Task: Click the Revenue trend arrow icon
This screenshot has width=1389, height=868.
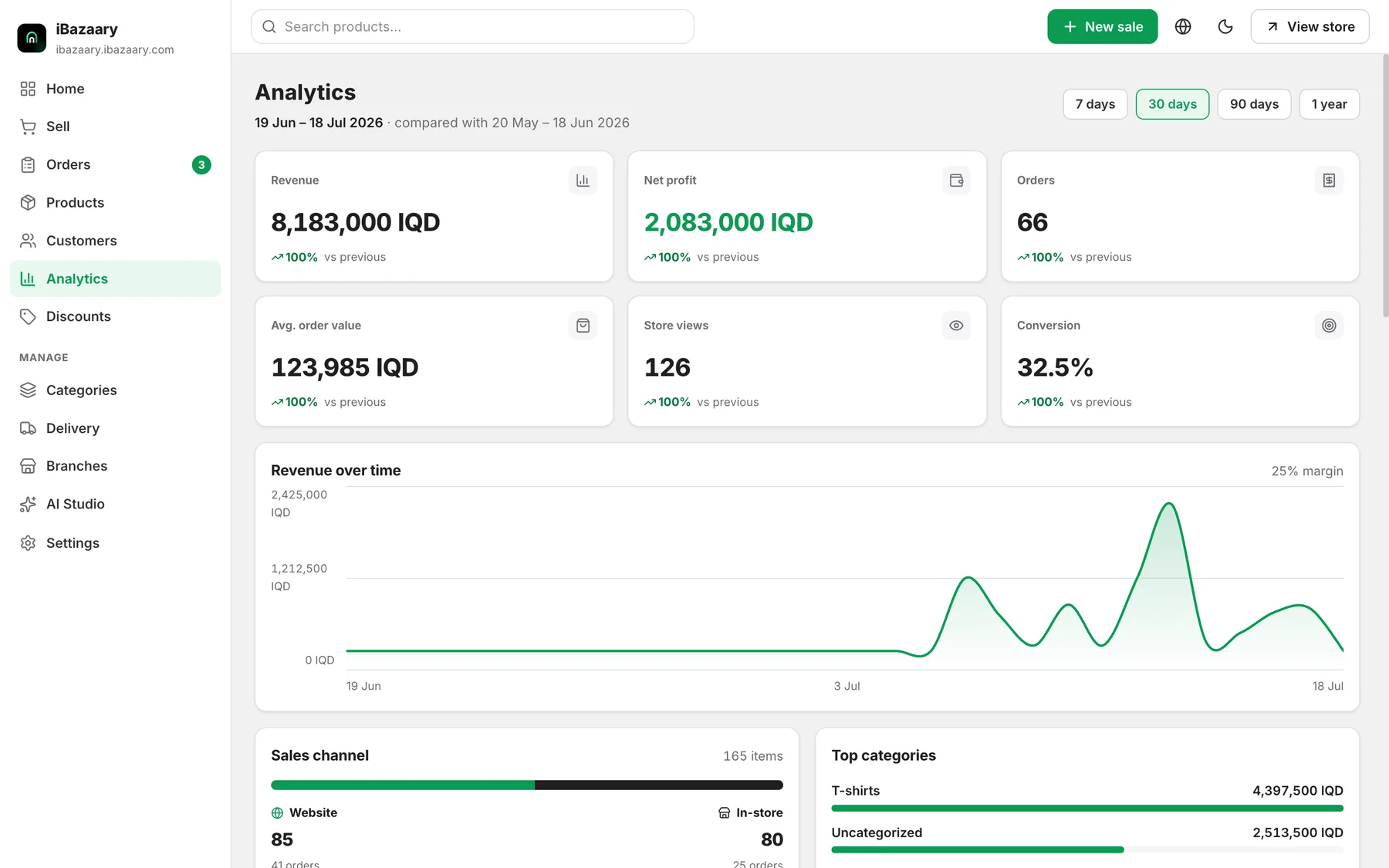Action: click(x=277, y=258)
